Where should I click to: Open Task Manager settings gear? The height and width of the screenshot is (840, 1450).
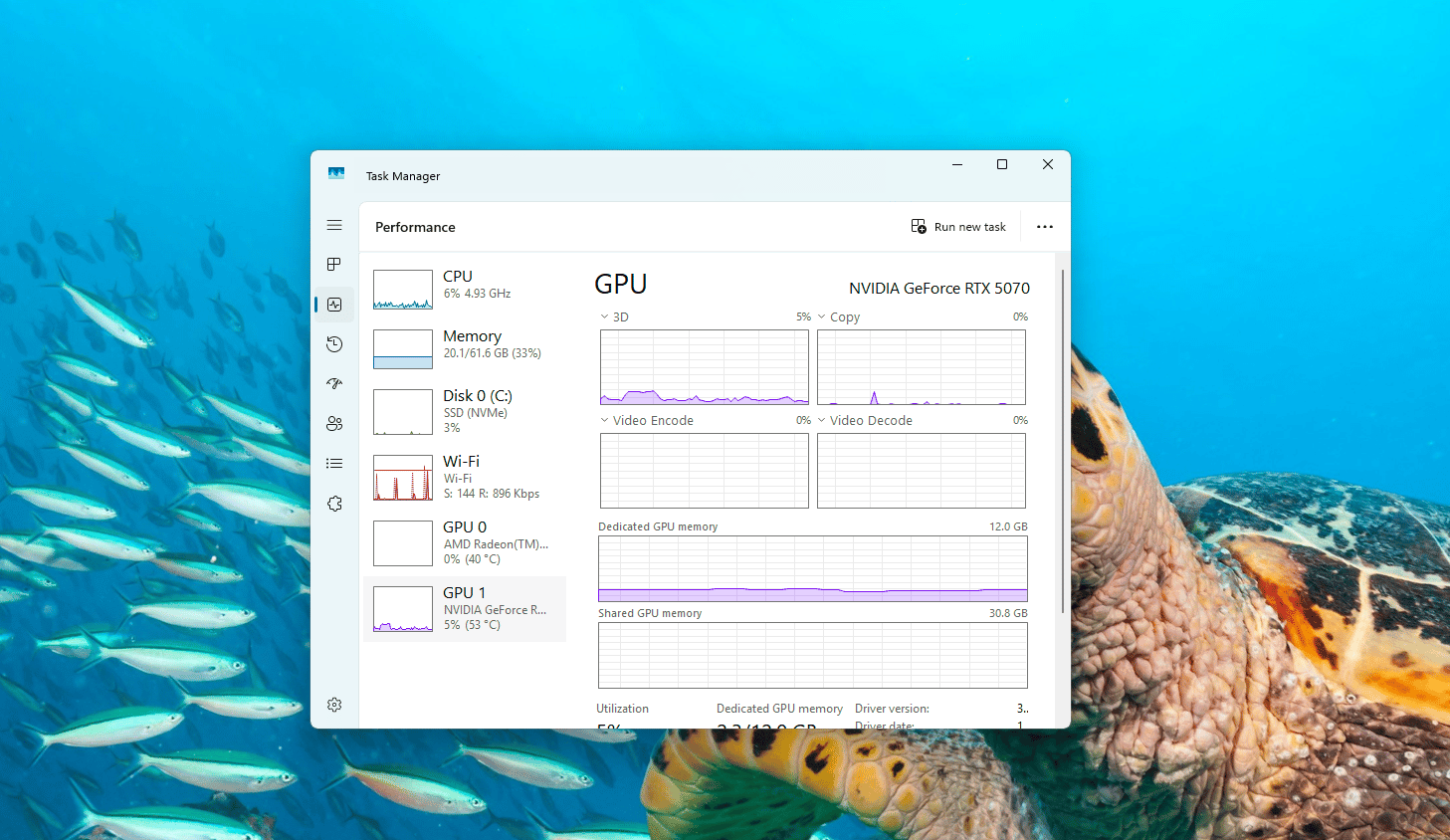click(334, 705)
